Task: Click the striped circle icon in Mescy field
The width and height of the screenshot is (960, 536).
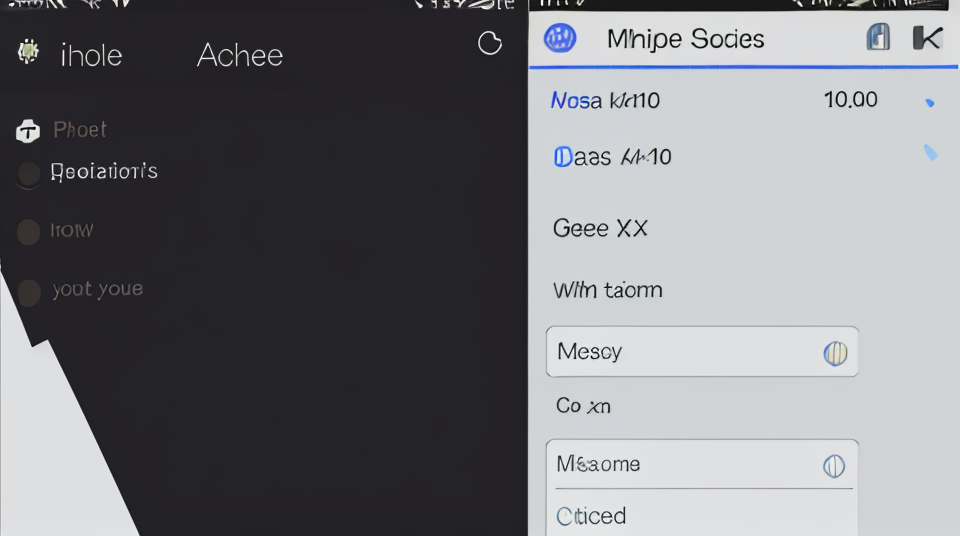Action: pos(835,353)
